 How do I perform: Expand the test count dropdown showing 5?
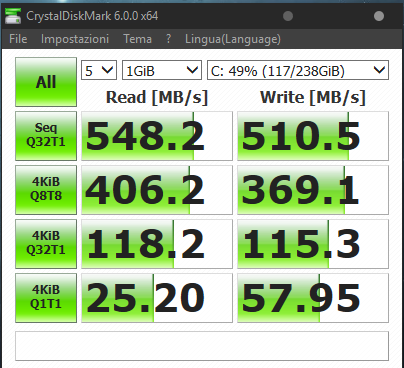pyautogui.click(x=99, y=70)
